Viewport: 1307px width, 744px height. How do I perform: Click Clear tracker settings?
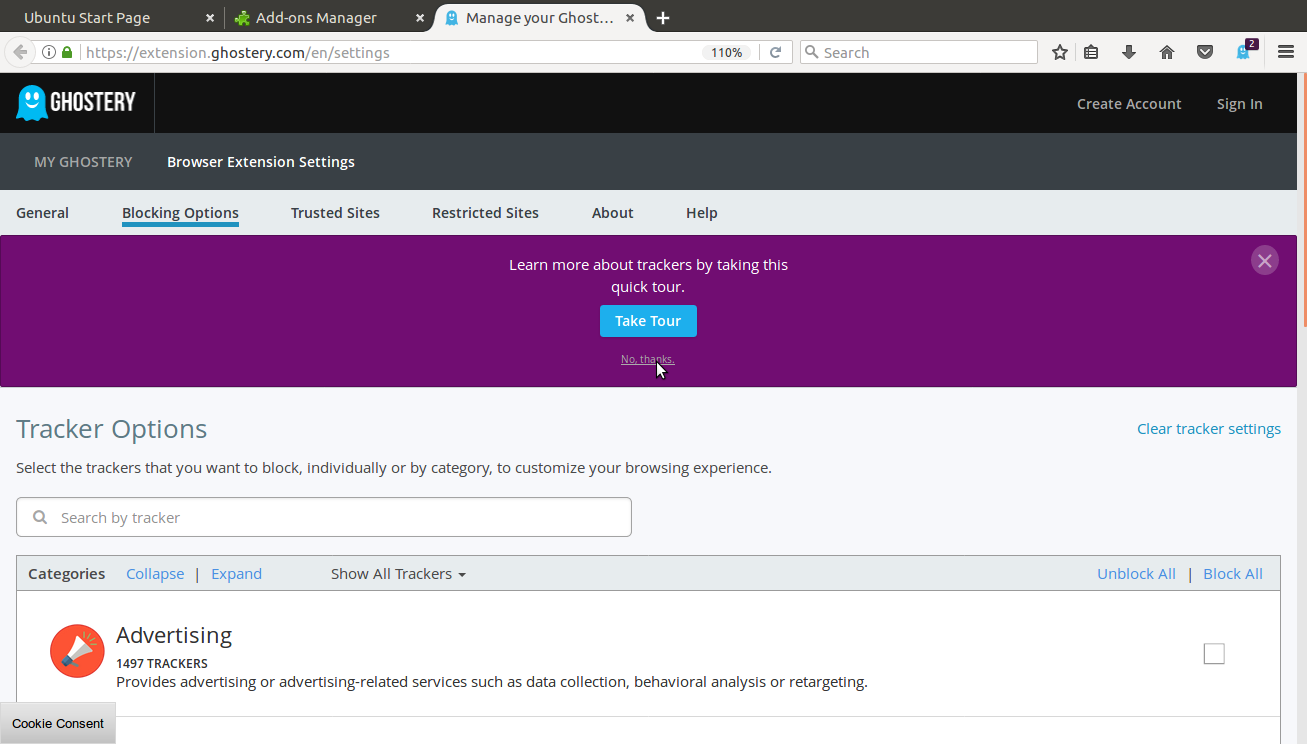coord(1208,428)
